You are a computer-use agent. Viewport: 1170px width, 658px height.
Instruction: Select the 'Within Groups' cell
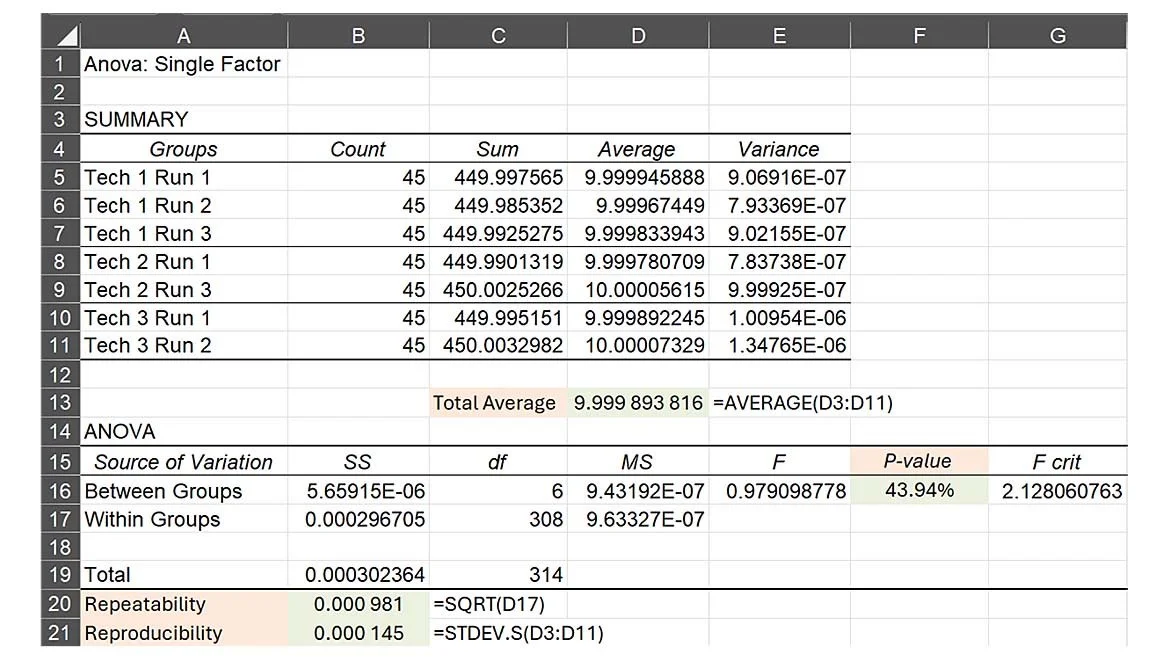pos(184,519)
